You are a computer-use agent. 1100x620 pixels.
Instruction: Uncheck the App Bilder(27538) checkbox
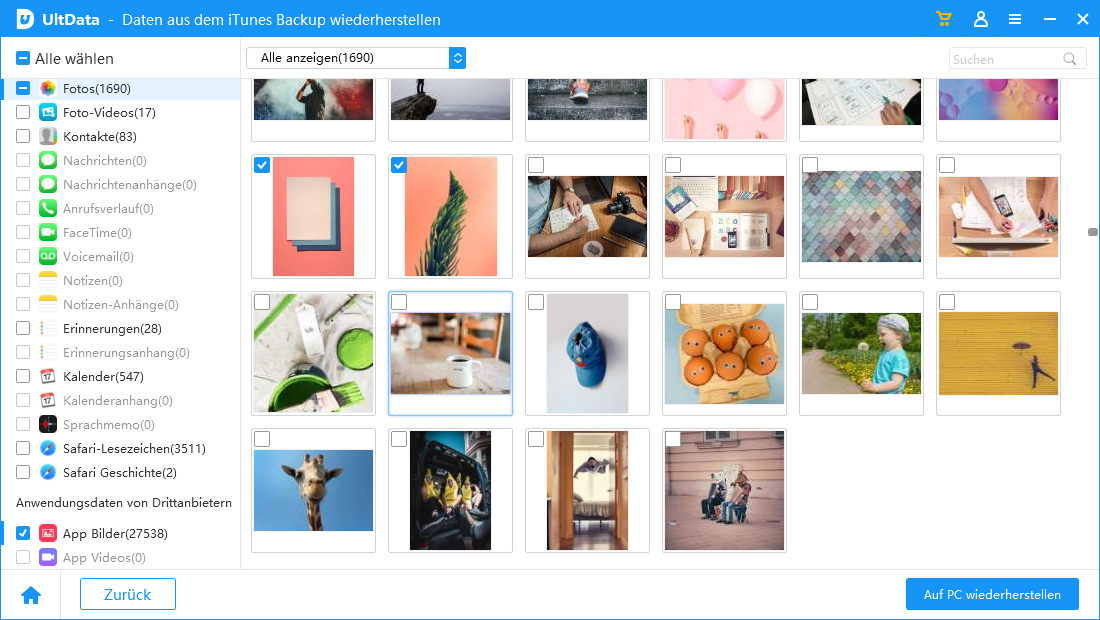pos(23,533)
